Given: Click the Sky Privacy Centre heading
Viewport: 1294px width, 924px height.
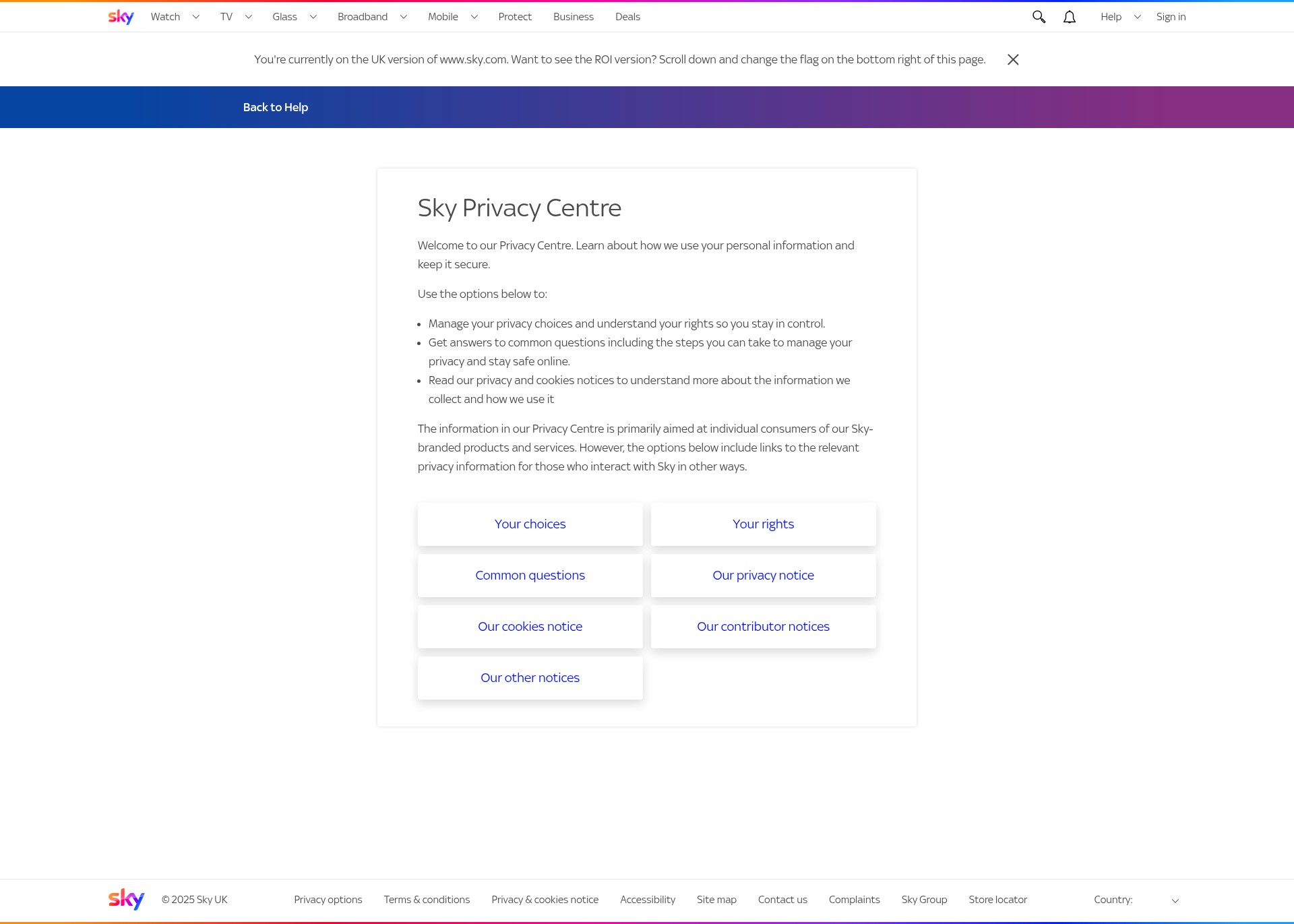Looking at the screenshot, I should pos(520,208).
